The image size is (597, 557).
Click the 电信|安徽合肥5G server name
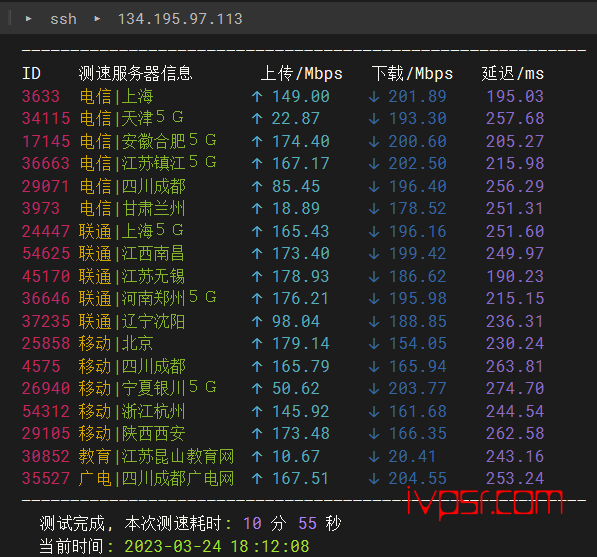(x=148, y=141)
